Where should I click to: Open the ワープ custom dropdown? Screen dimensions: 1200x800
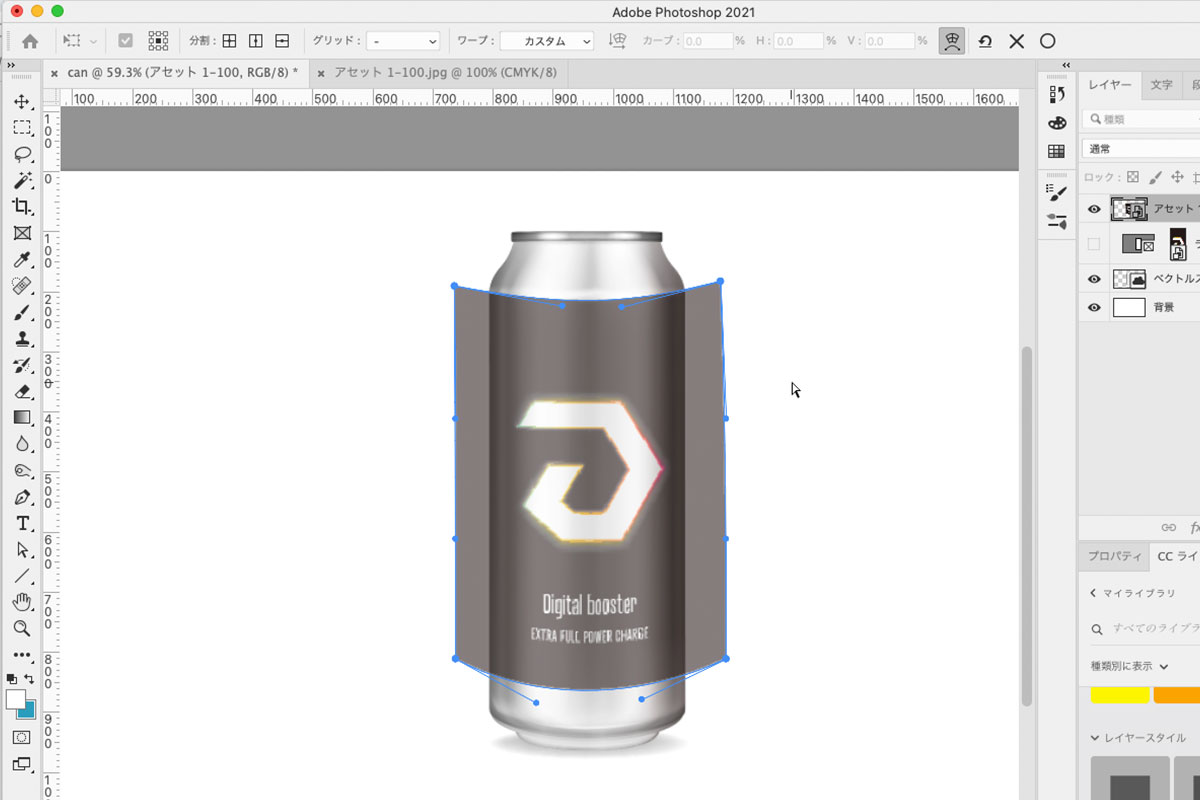546,41
